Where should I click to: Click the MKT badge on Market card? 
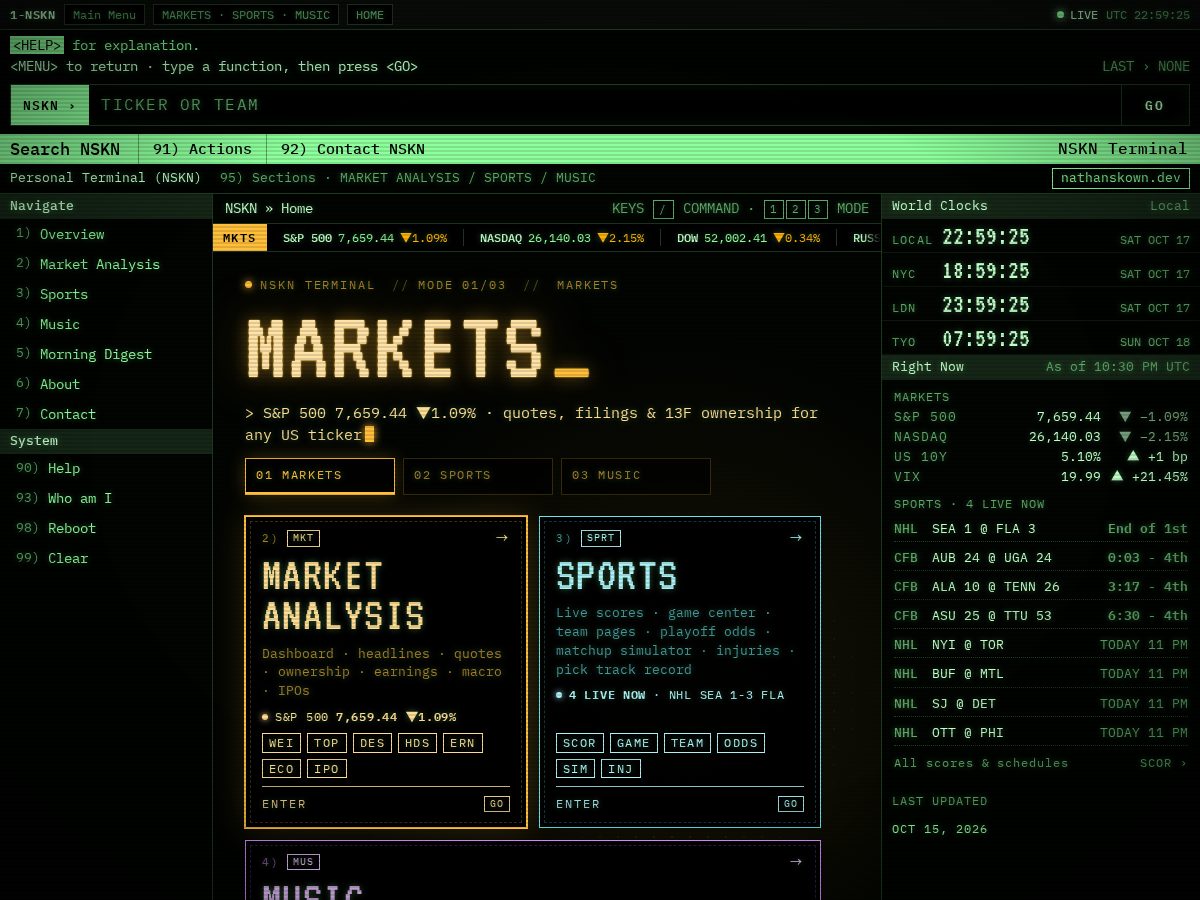[x=303, y=538]
